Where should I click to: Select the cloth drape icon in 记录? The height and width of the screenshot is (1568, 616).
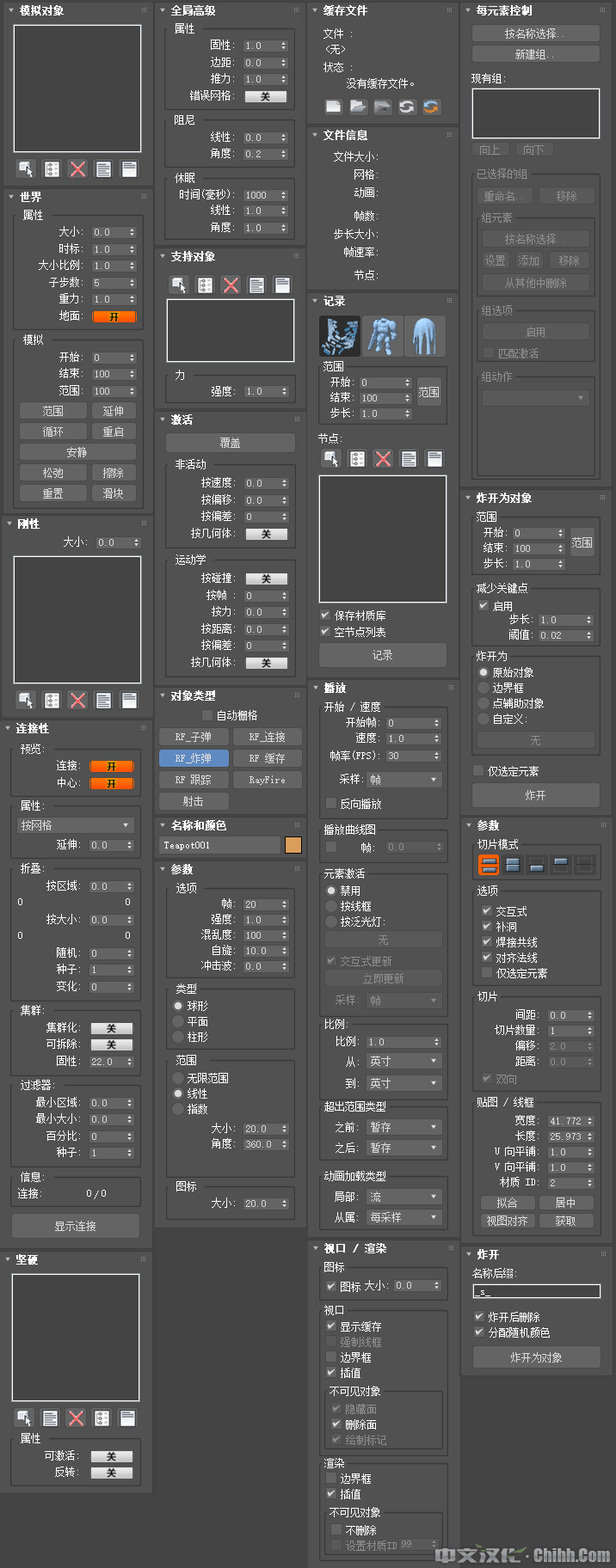coord(425,335)
